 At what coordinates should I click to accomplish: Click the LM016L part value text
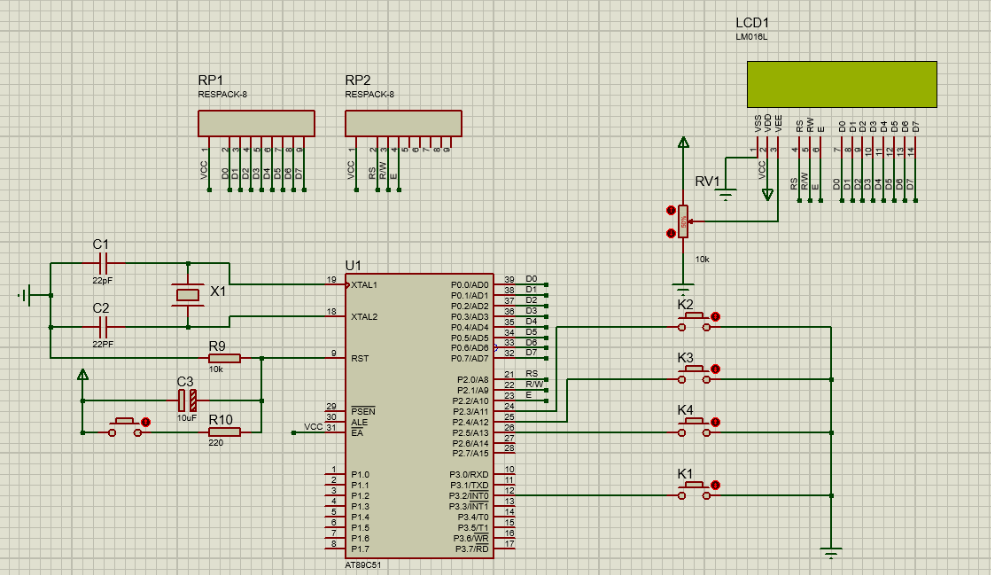pos(751,37)
